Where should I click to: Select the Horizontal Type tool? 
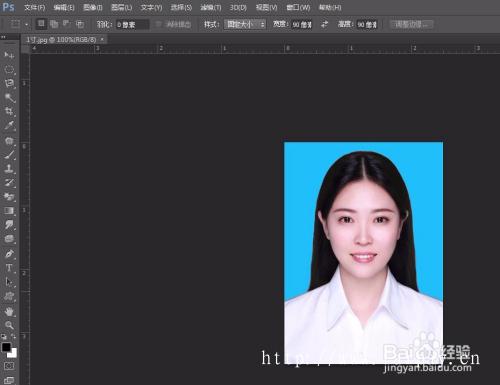pyautogui.click(x=9, y=268)
